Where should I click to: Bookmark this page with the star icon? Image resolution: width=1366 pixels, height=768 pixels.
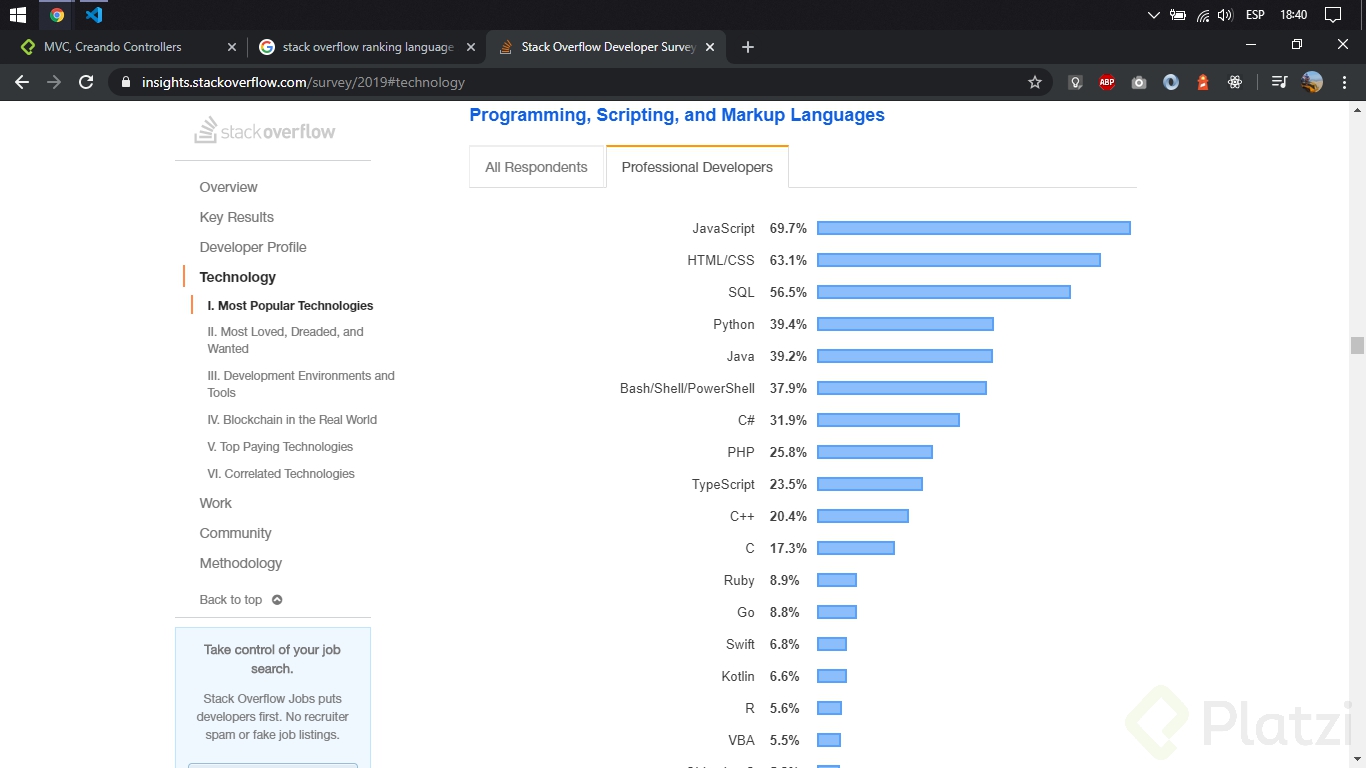[x=1035, y=82]
